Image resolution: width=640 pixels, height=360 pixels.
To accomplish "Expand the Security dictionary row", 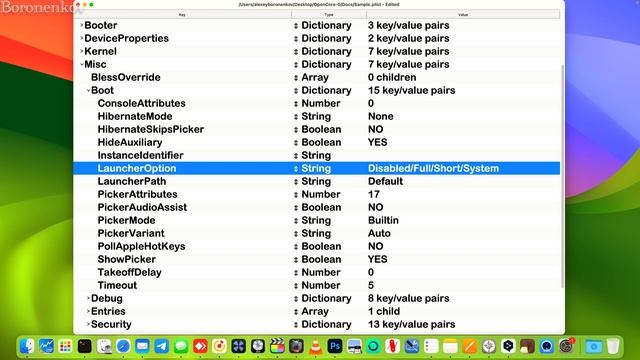I will 88,324.
